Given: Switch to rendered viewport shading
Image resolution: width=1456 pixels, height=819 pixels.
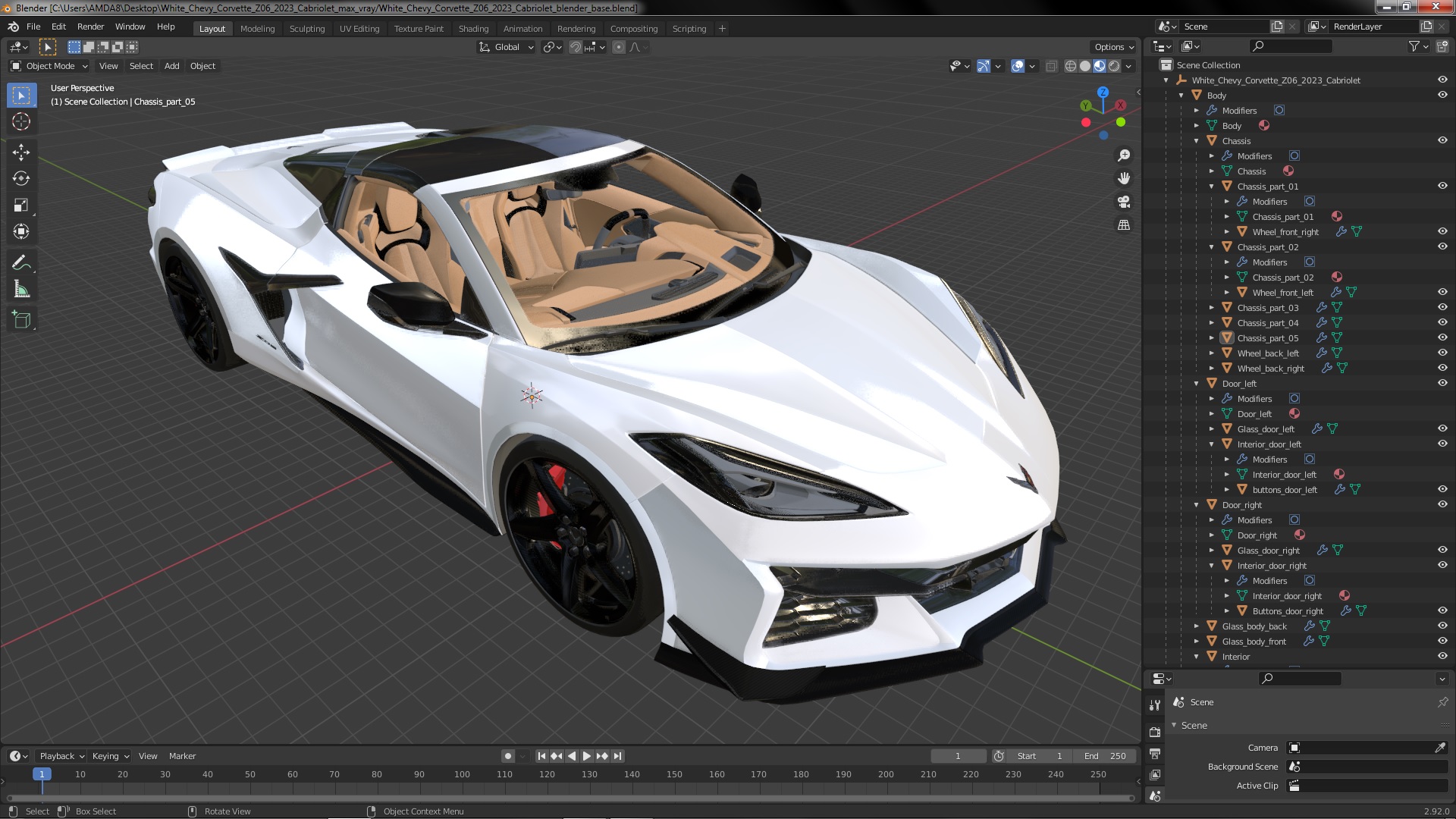Looking at the screenshot, I should click(x=1114, y=66).
